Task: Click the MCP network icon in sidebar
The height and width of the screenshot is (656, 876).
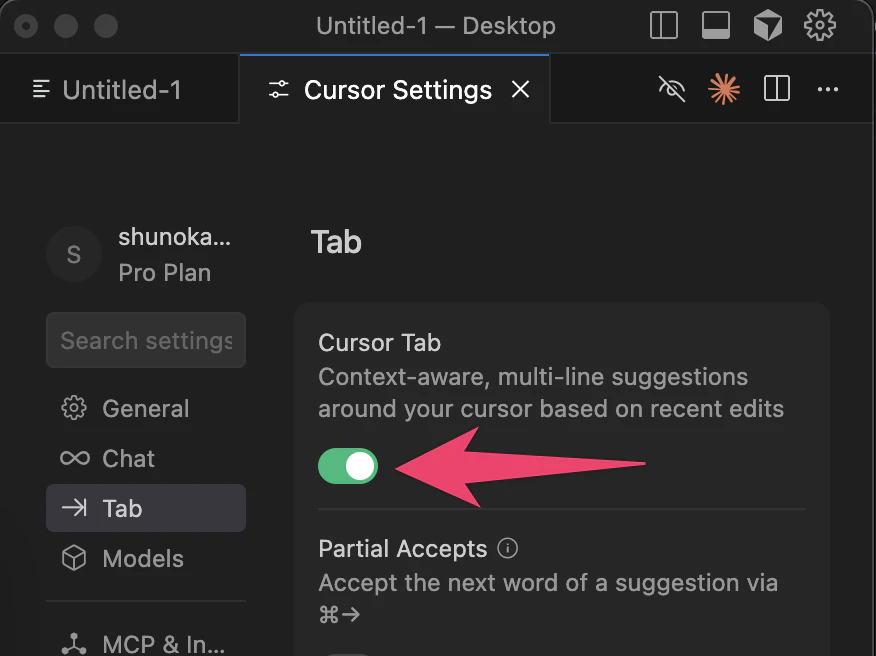Action: coord(74,644)
